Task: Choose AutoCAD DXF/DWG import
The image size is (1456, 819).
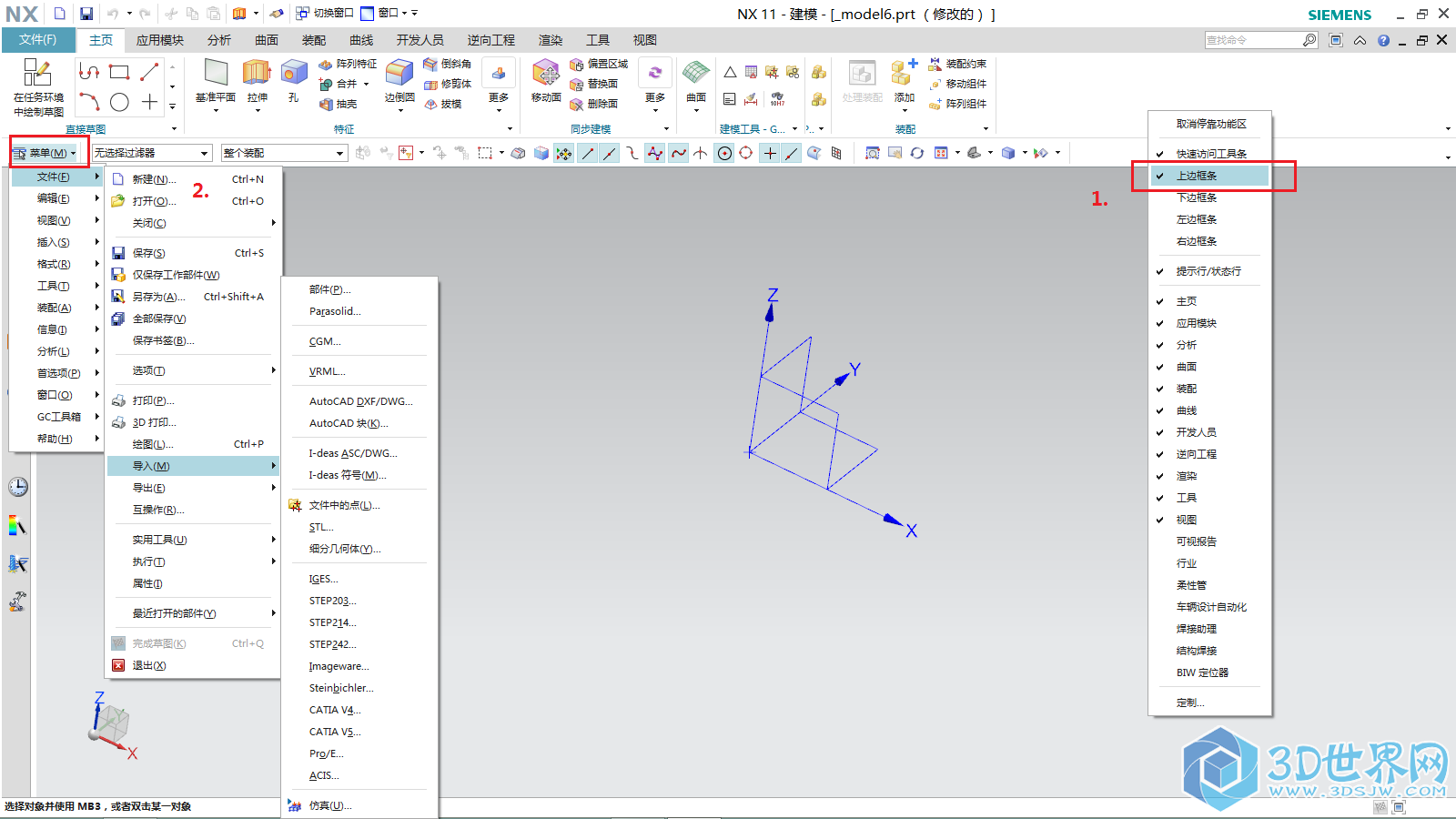Action: [x=360, y=401]
